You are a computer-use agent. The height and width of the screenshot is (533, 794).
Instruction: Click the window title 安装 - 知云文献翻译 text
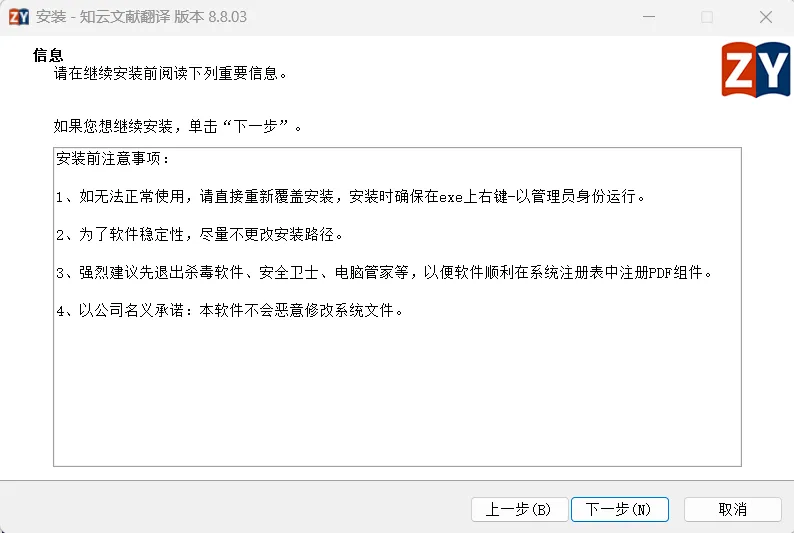(141, 17)
